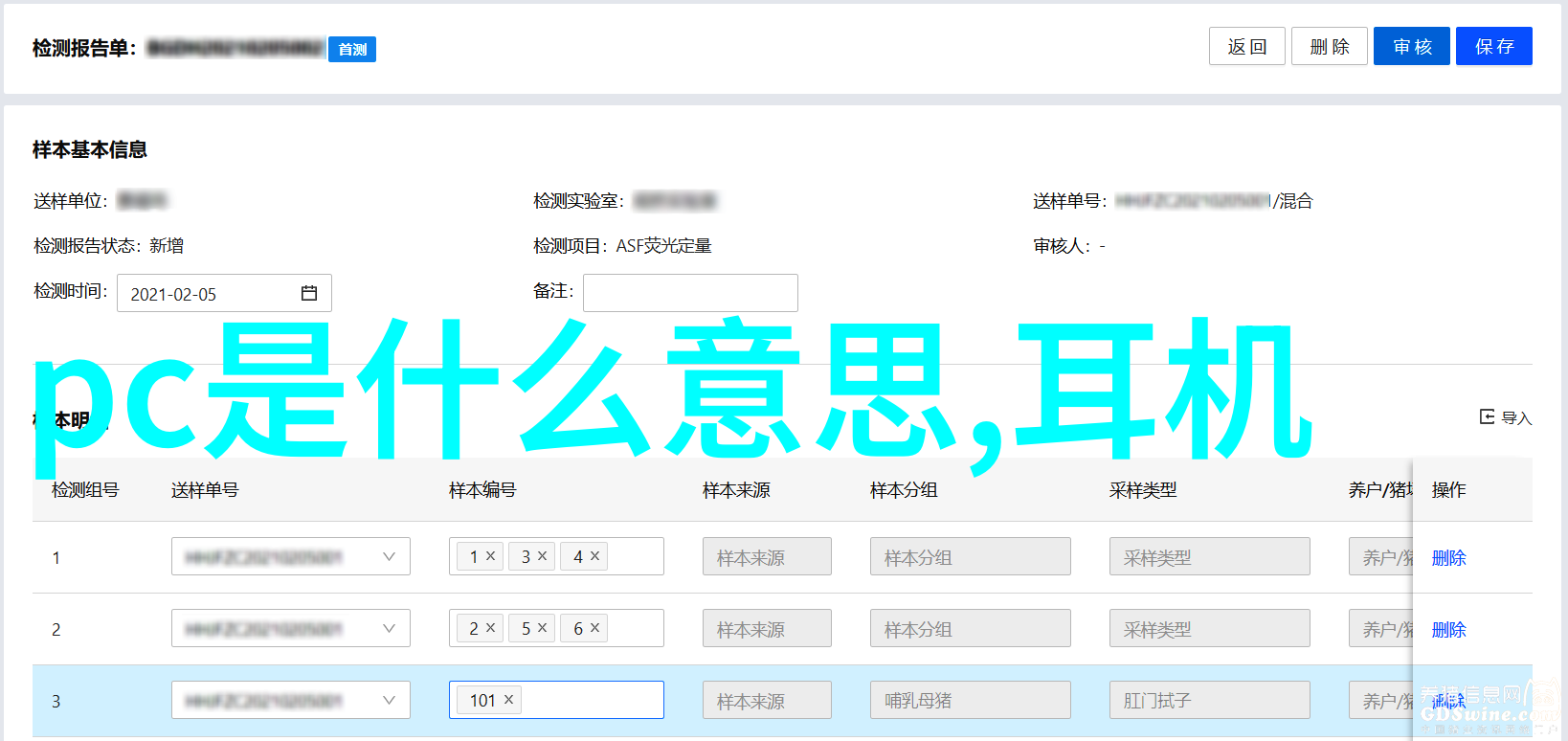Click 样本来源 field in row 2

(767, 628)
